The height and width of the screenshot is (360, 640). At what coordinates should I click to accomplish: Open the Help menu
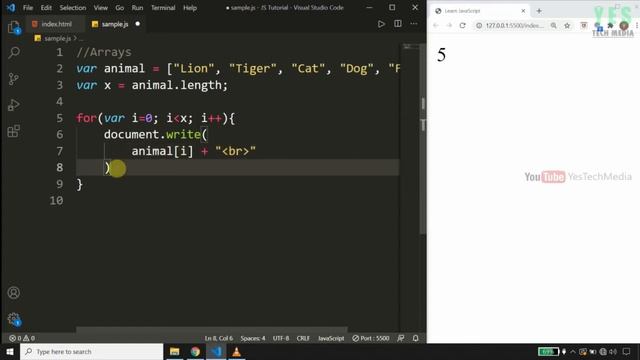[x=190, y=8]
